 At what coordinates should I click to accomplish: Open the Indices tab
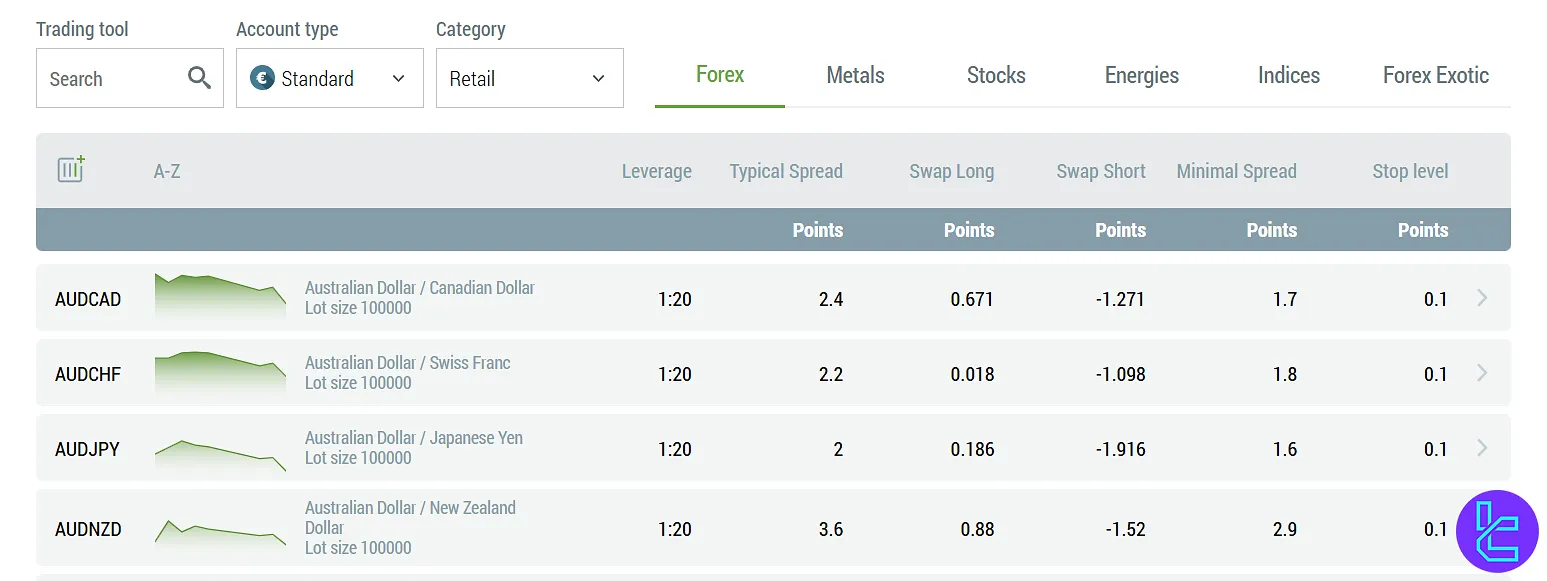coord(1288,74)
